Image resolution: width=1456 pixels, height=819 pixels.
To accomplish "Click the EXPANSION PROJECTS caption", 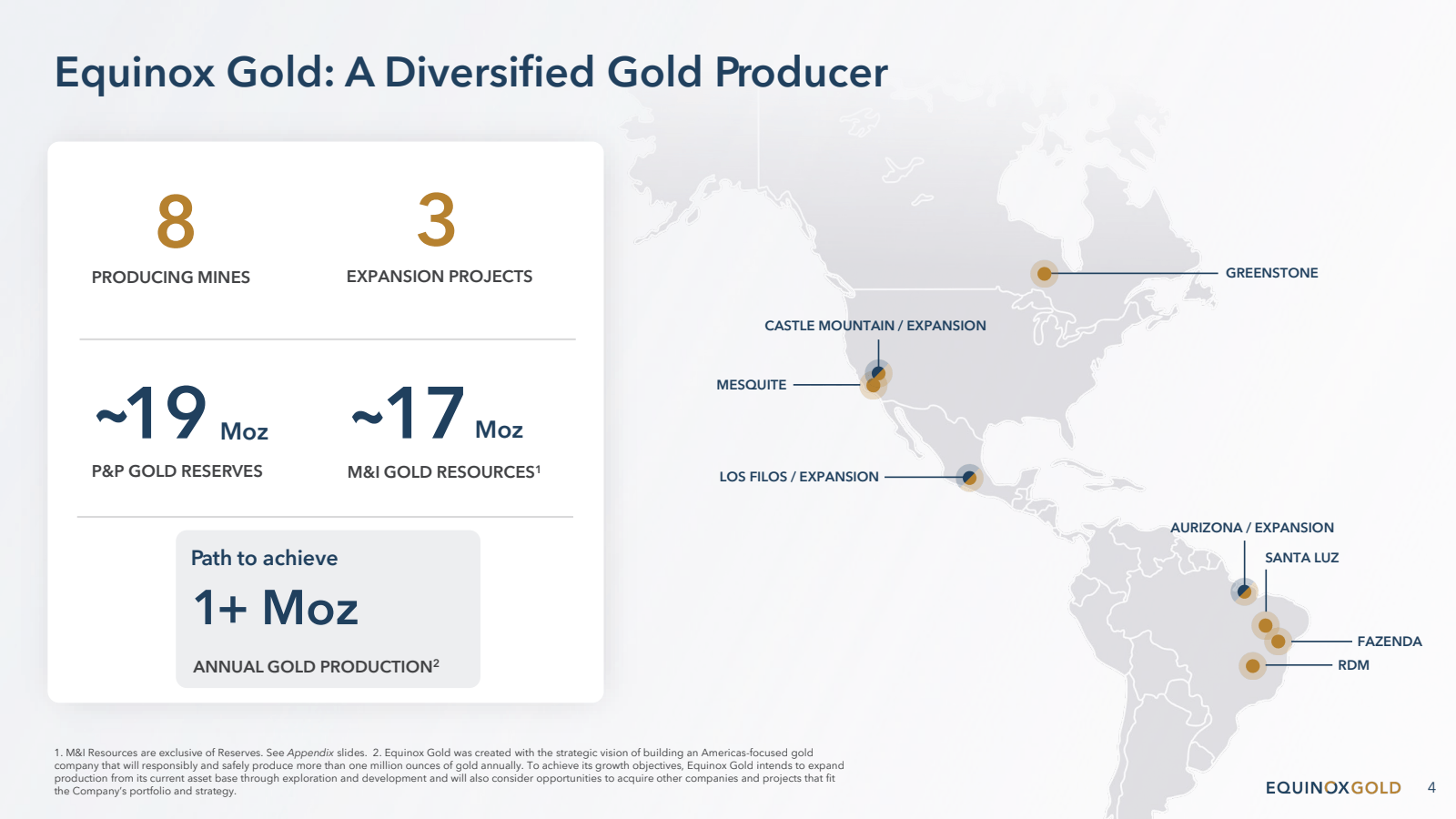I will coord(440,277).
